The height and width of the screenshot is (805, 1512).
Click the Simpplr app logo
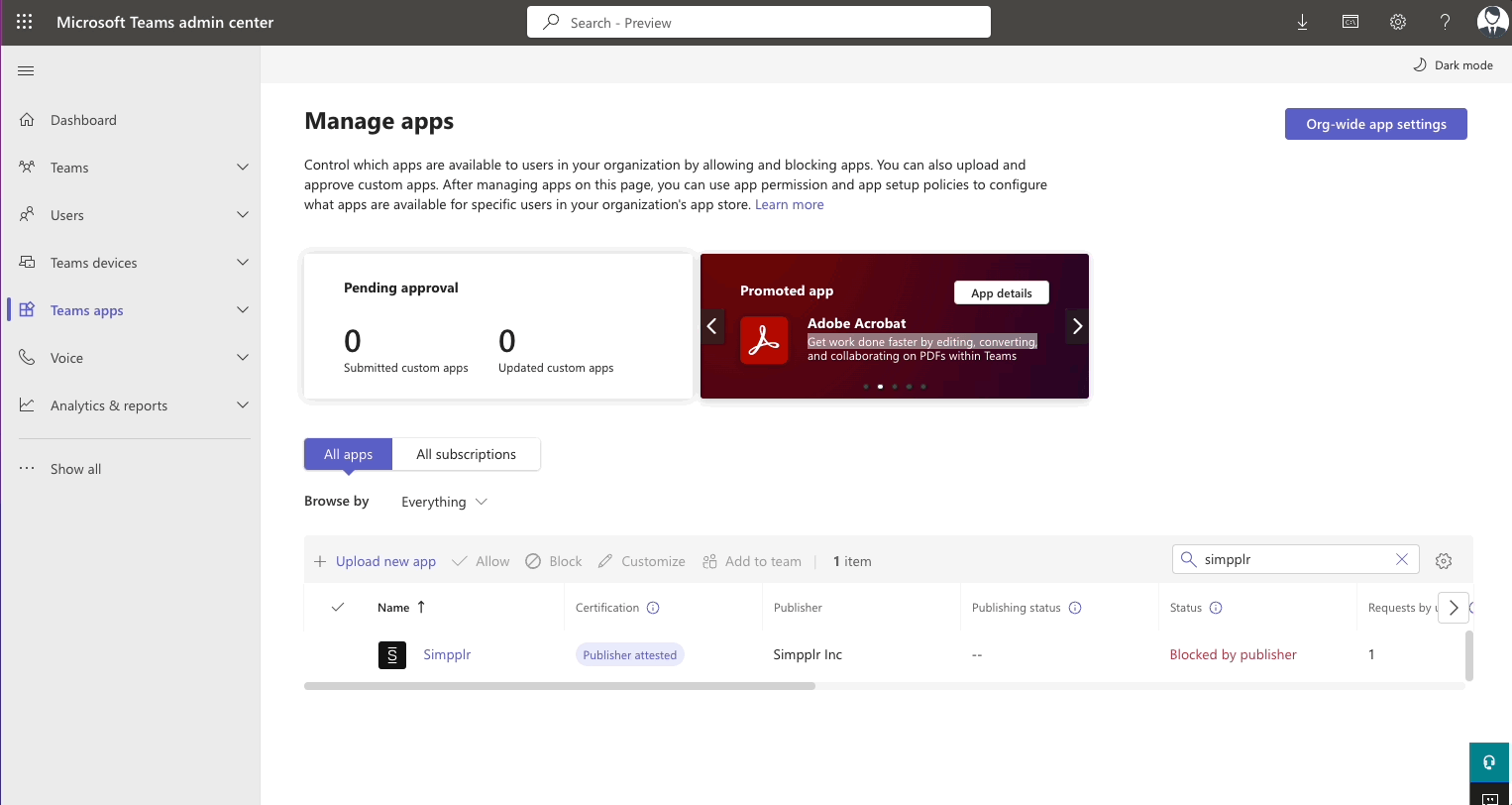[392, 654]
